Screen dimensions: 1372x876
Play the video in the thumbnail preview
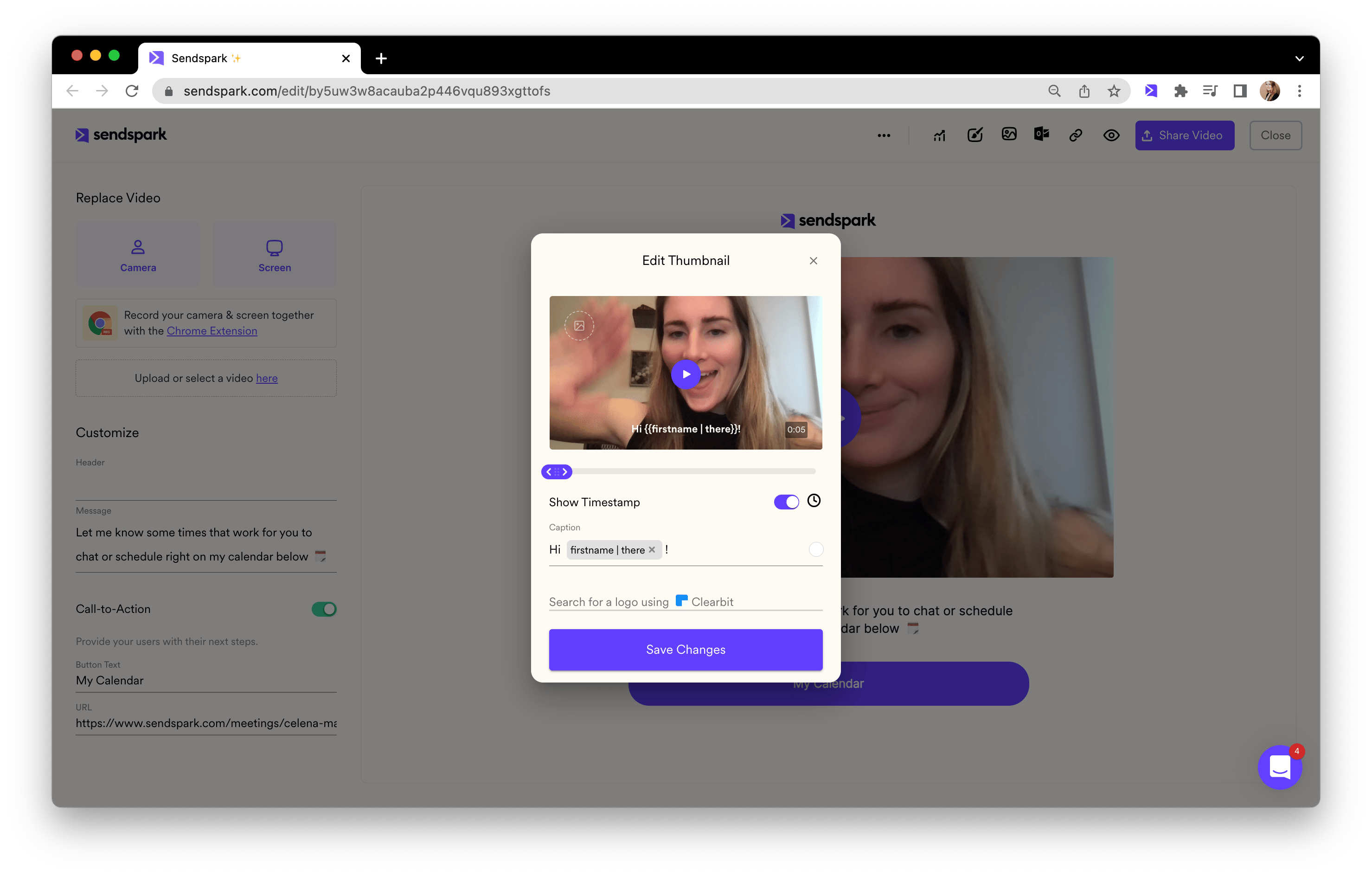click(686, 374)
